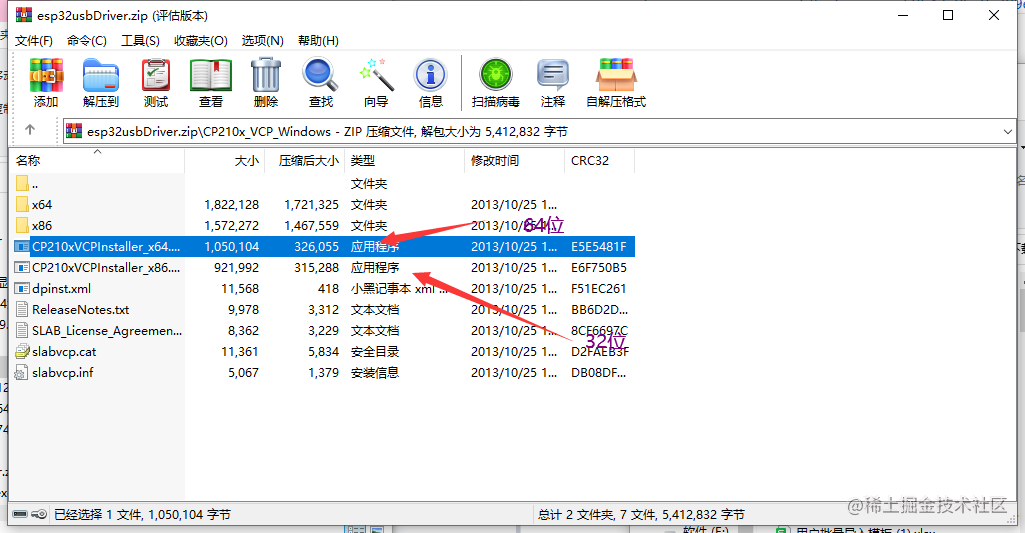Run the 测试 (Test) archive tool
This screenshot has height=533, width=1025.
click(156, 82)
